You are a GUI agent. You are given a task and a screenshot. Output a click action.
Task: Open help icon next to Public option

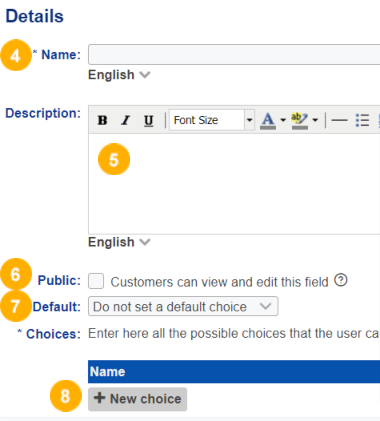[341, 280]
